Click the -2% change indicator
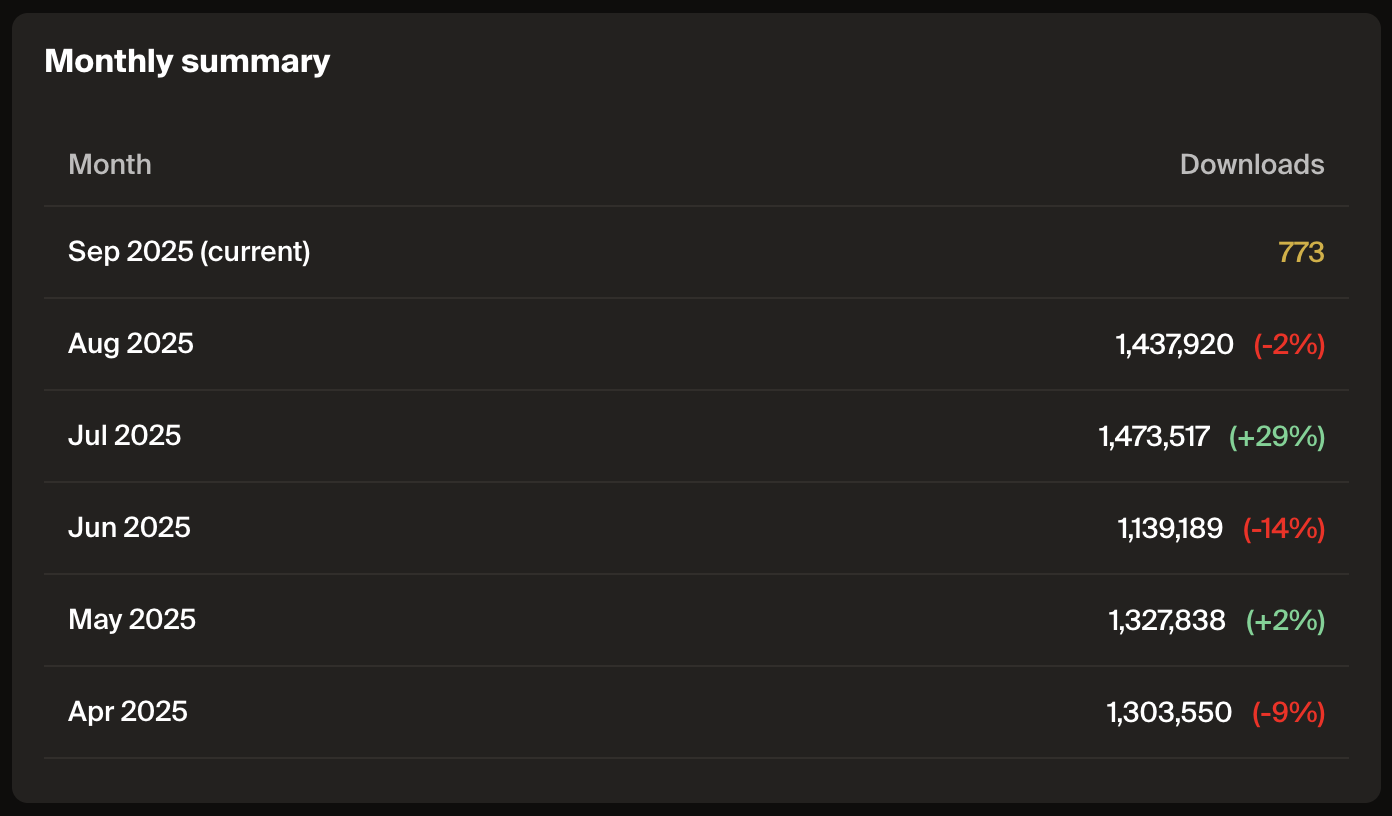 [1289, 345]
